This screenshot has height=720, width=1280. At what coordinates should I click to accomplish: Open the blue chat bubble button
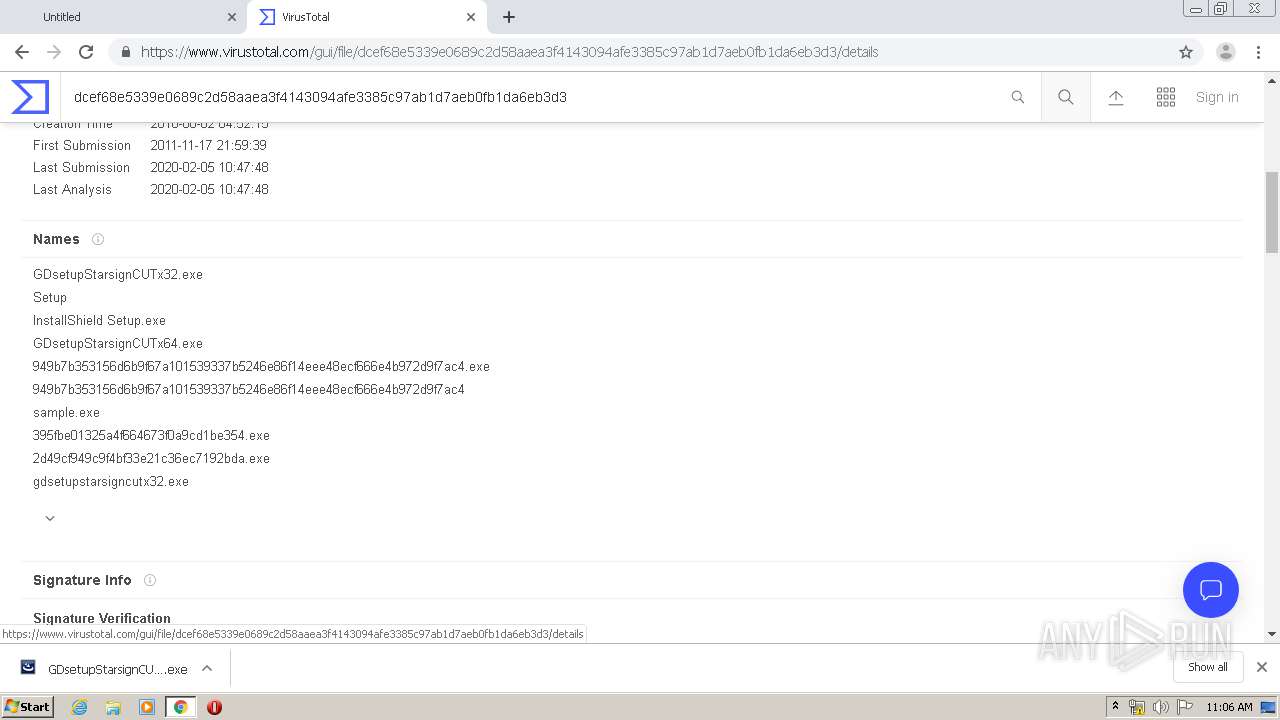(1211, 590)
